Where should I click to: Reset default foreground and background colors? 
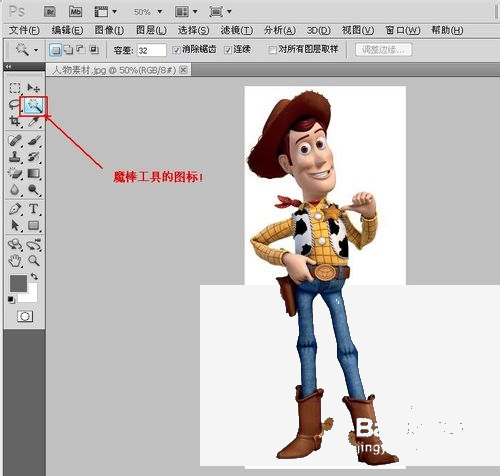point(11,300)
